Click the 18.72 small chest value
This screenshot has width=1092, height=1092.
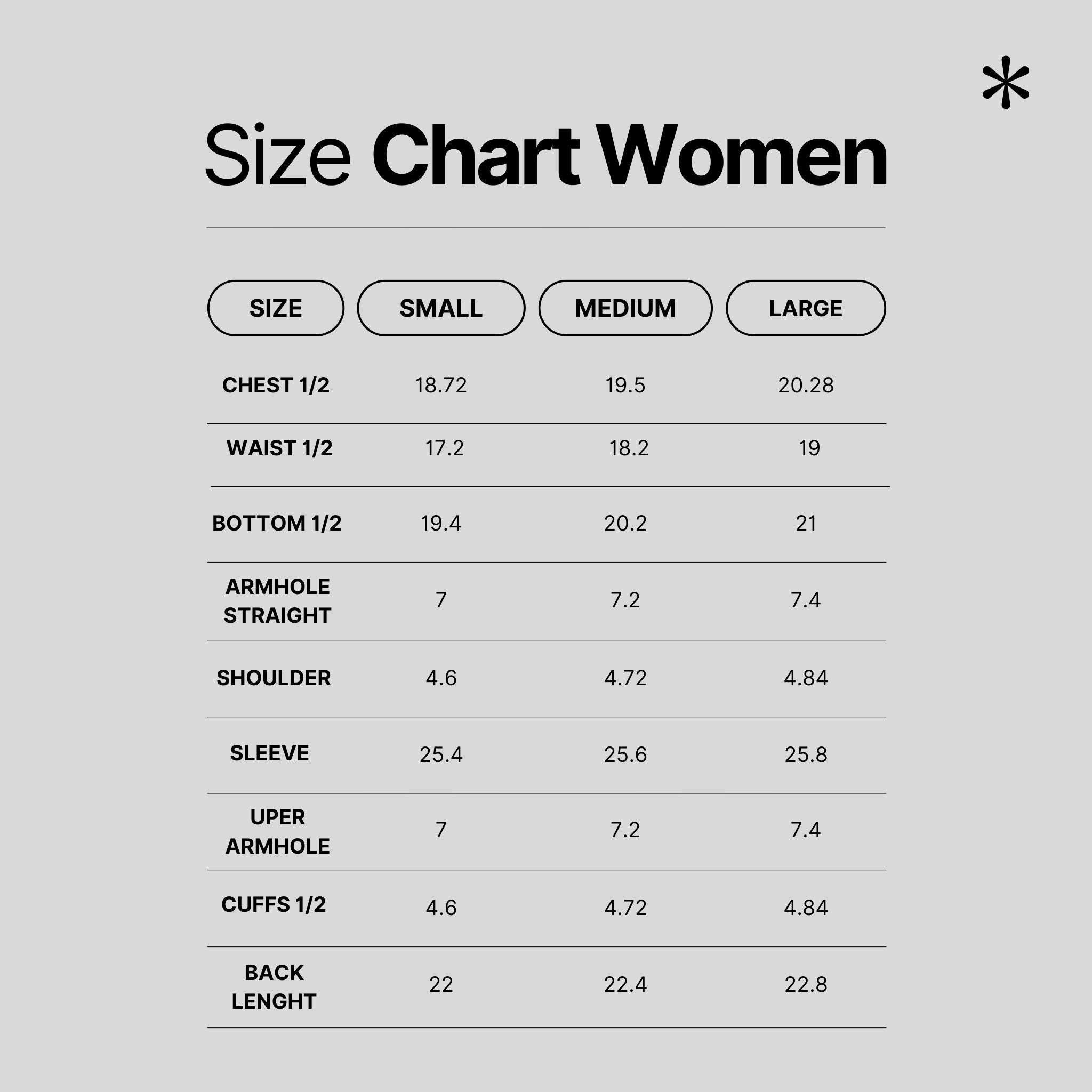[441, 385]
